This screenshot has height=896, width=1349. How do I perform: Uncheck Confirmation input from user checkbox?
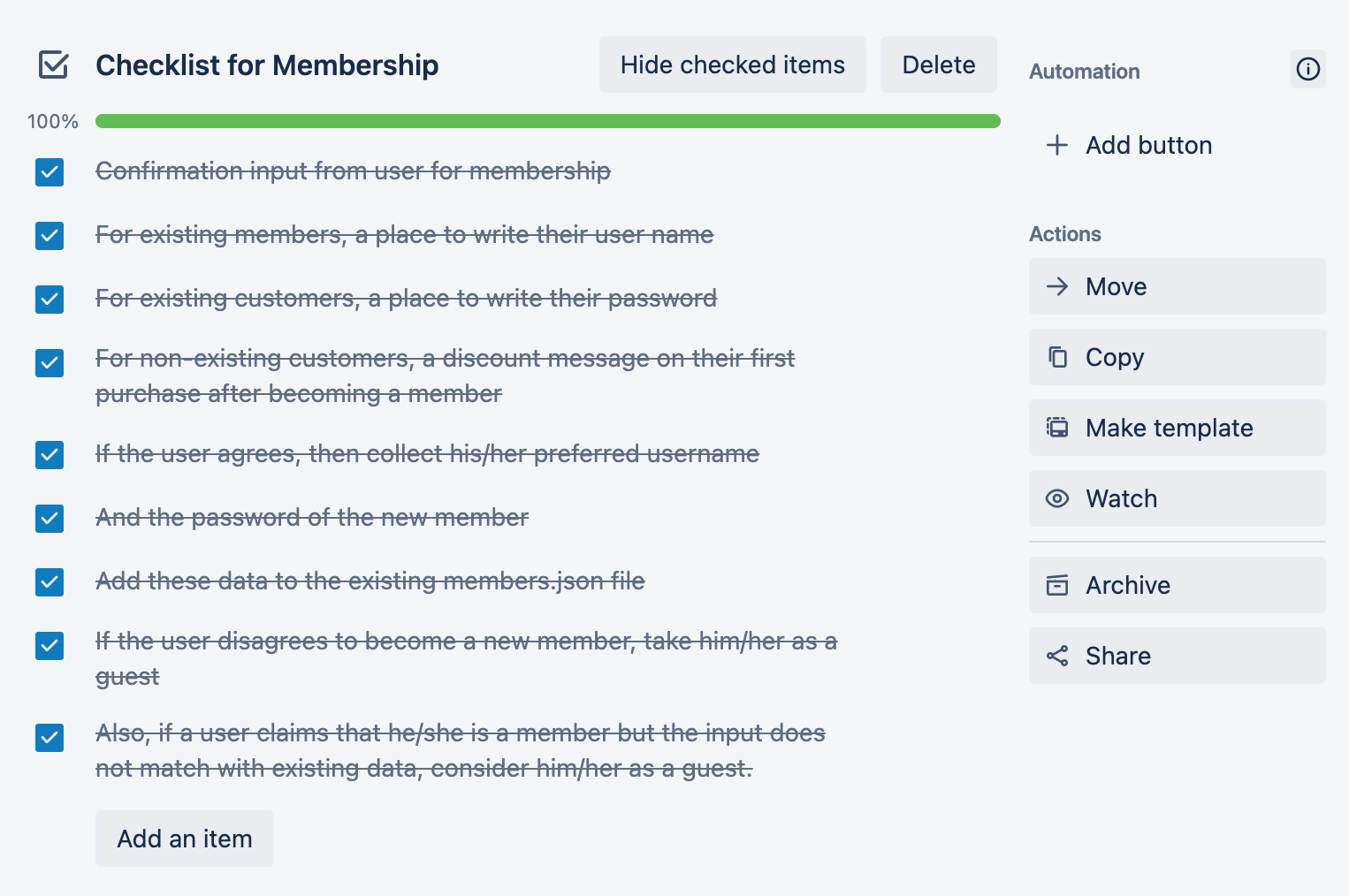coord(50,172)
